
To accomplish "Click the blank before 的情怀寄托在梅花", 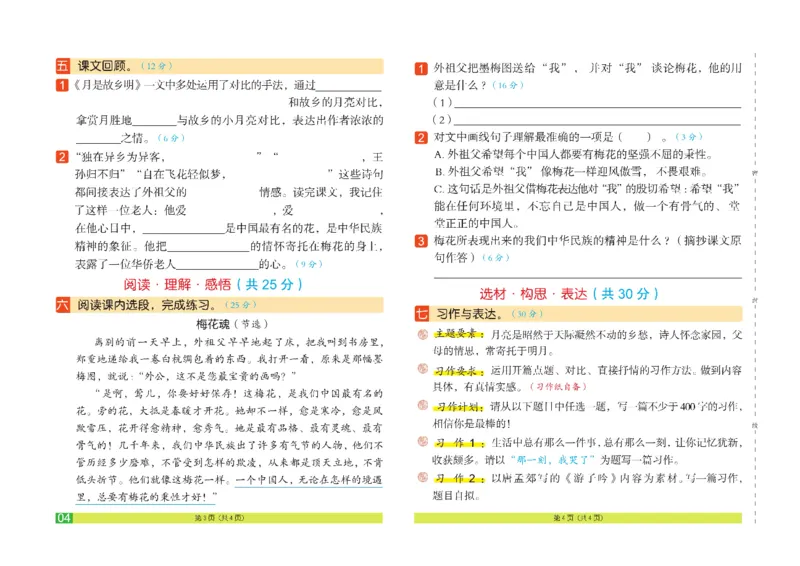I will [208, 247].
